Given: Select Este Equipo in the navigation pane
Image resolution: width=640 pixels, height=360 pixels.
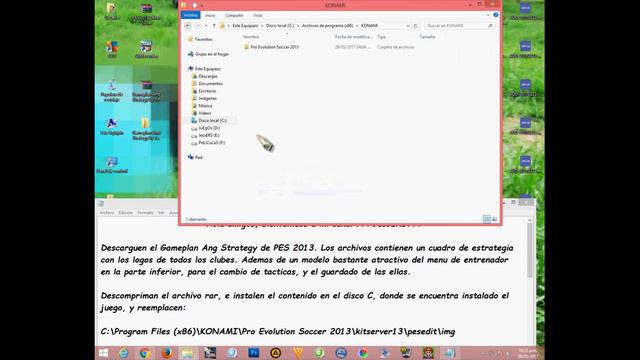Looking at the screenshot, I should tap(208, 69).
